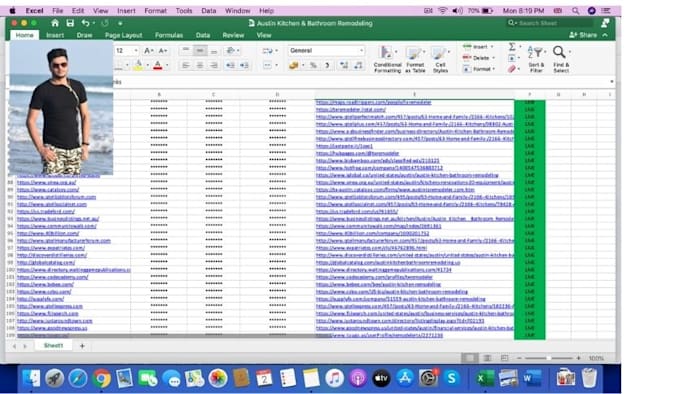Toggle align text right
680x394 pixels.
click(214, 65)
